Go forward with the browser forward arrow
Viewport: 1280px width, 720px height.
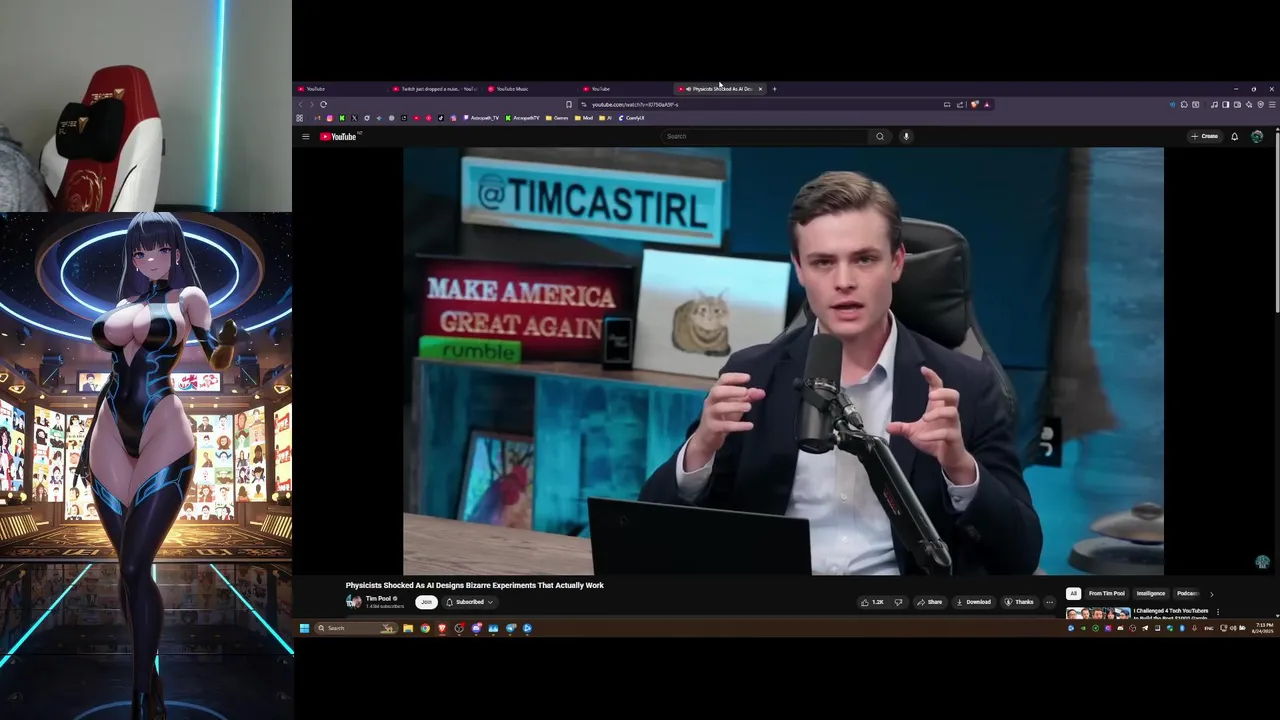[x=312, y=105]
